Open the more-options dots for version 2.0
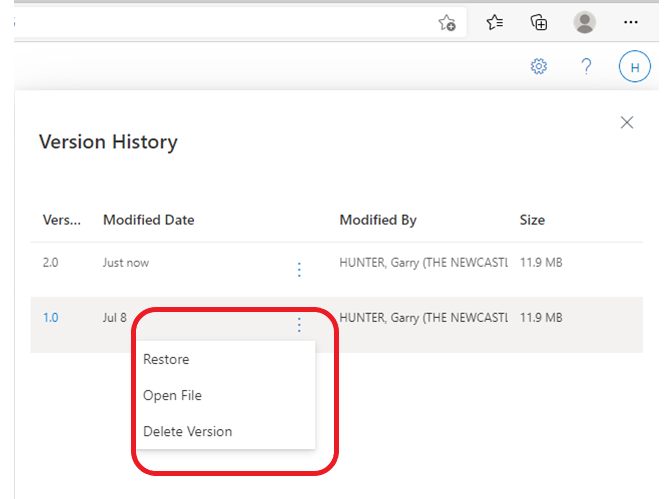 point(299,269)
